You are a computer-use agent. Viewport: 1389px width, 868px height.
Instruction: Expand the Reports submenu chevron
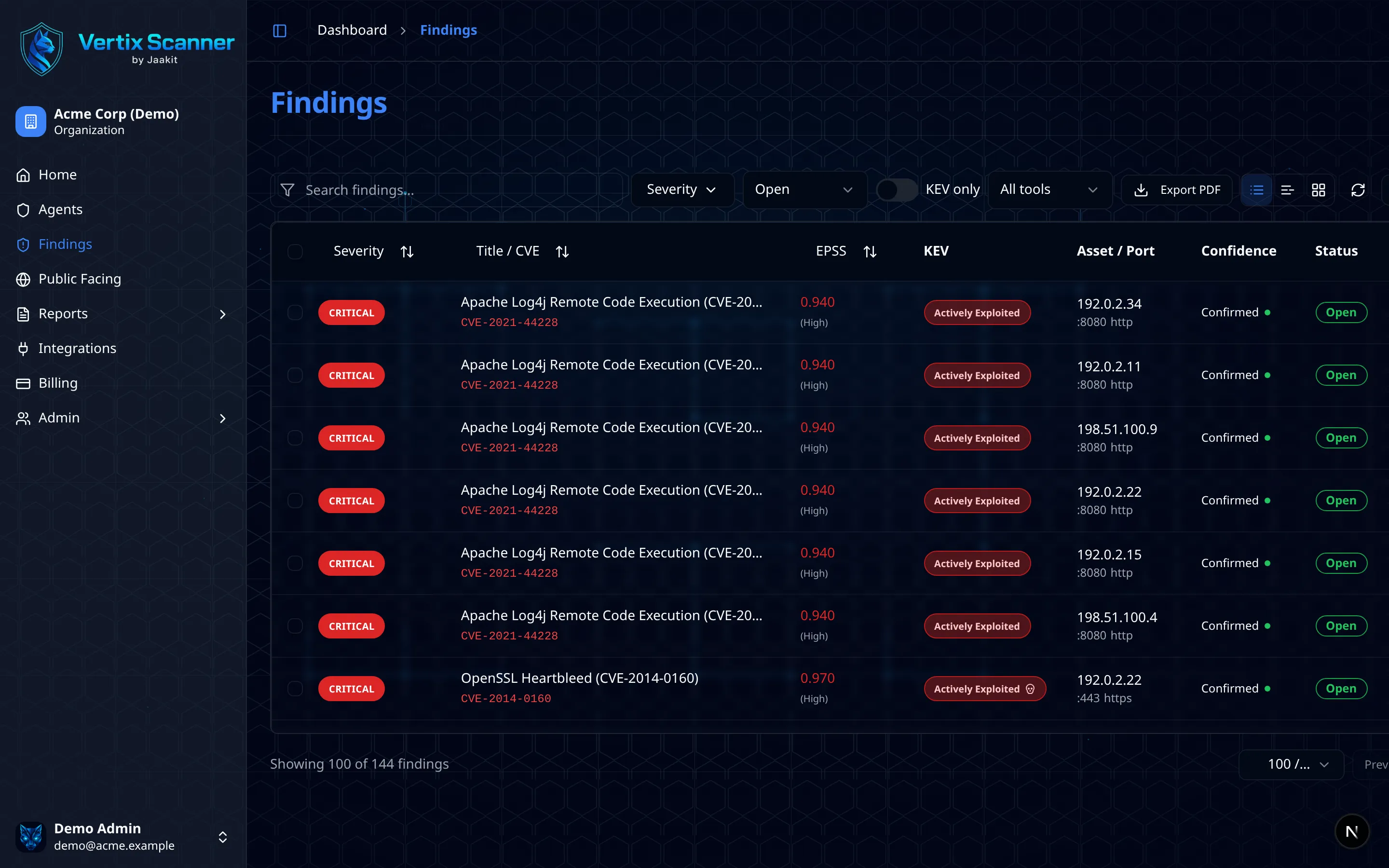[223, 314]
